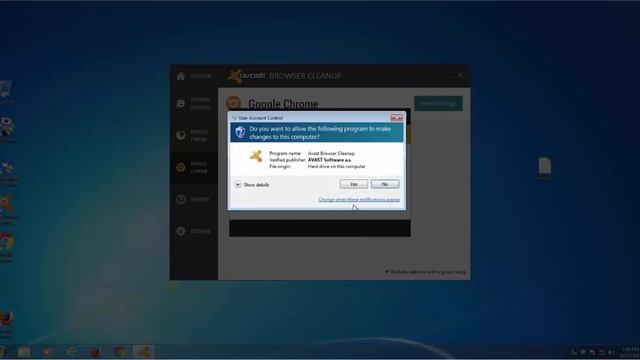Select Google Chrome in the Avast sidebar
The width and height of the screenshot is (640, 360).
coord(194,167)
